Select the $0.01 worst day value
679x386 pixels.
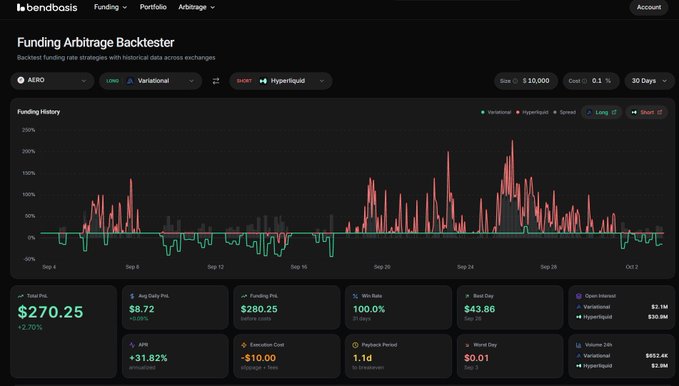point(476,358)
